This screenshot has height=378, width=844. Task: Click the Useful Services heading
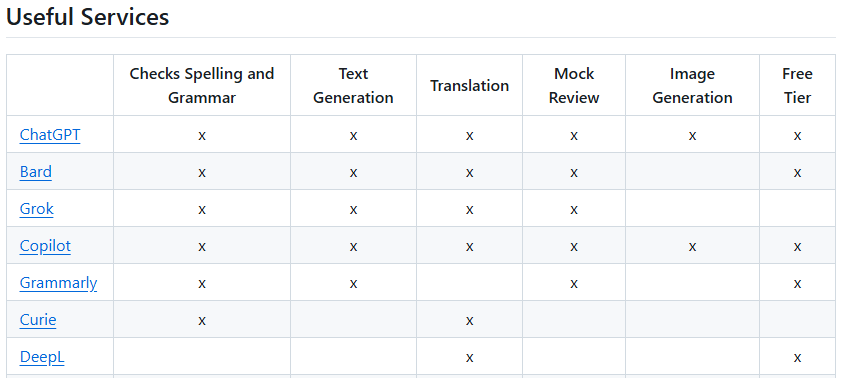click(87, 17)
